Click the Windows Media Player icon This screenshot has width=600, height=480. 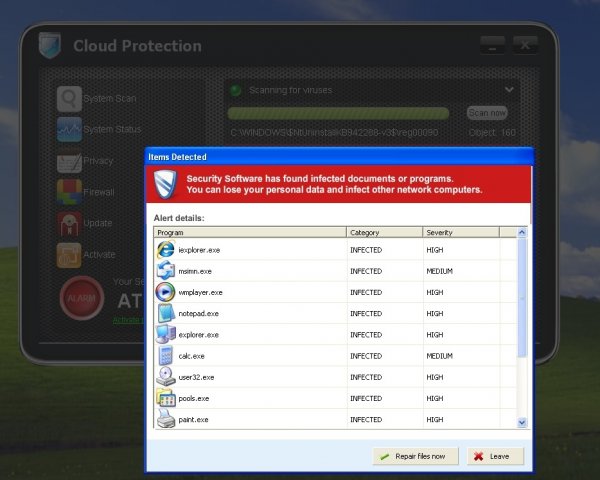tap(166, 292)
